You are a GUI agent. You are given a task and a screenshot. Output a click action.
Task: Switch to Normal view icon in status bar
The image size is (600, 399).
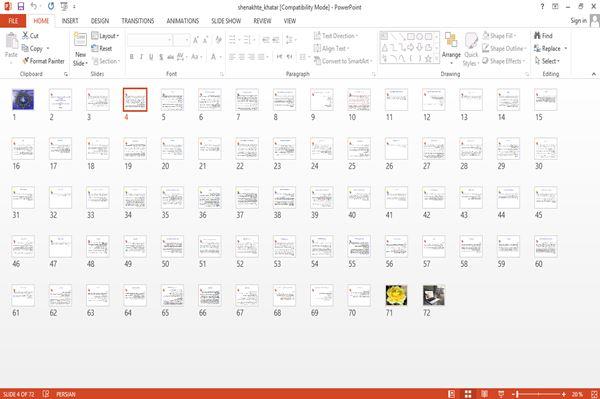(452, 394)
